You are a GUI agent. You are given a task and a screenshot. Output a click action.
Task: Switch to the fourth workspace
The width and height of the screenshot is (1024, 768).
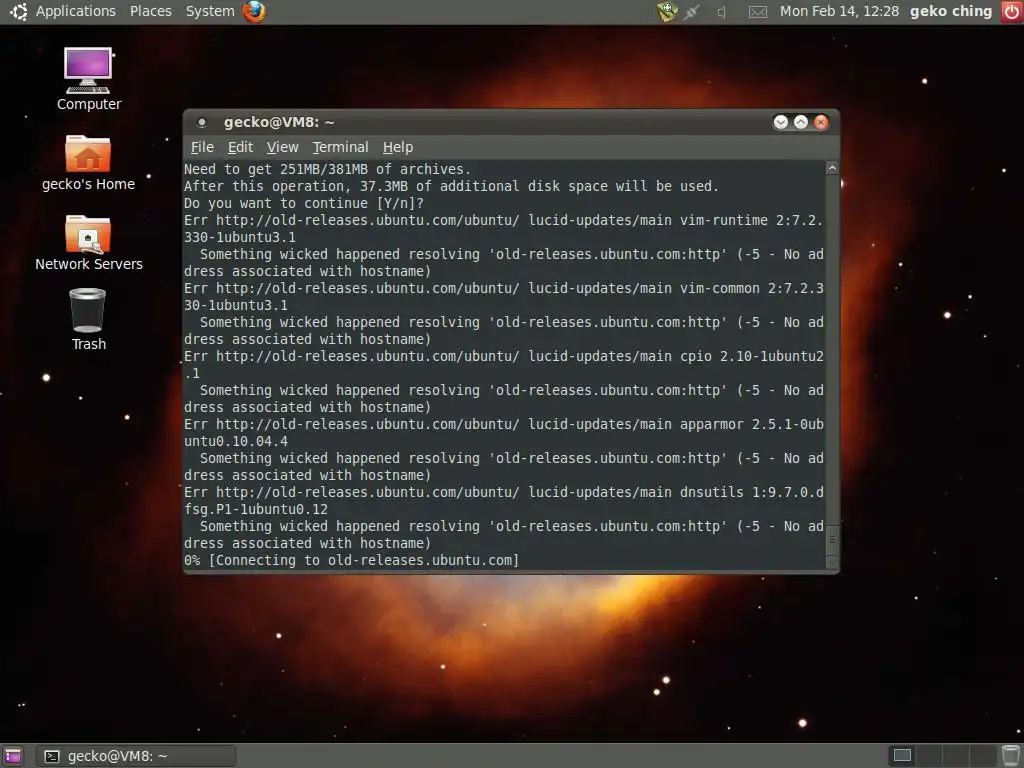pos(984,756)
